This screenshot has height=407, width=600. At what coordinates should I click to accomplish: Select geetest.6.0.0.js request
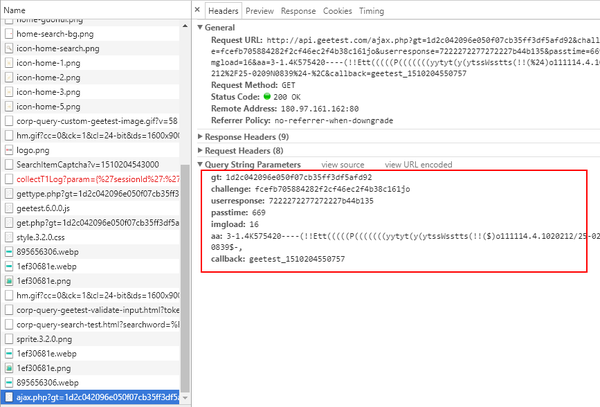tap(90, 208)
